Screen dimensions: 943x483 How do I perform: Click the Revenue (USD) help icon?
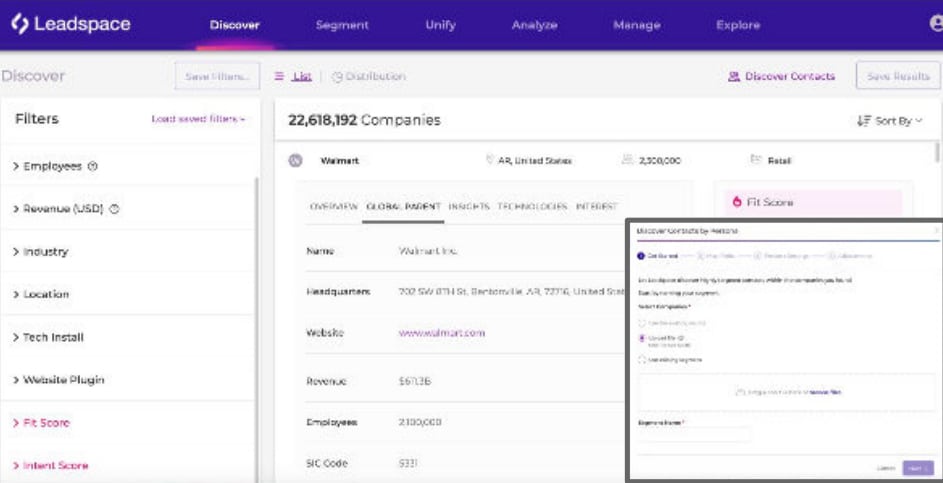click(x=114, y=209)
